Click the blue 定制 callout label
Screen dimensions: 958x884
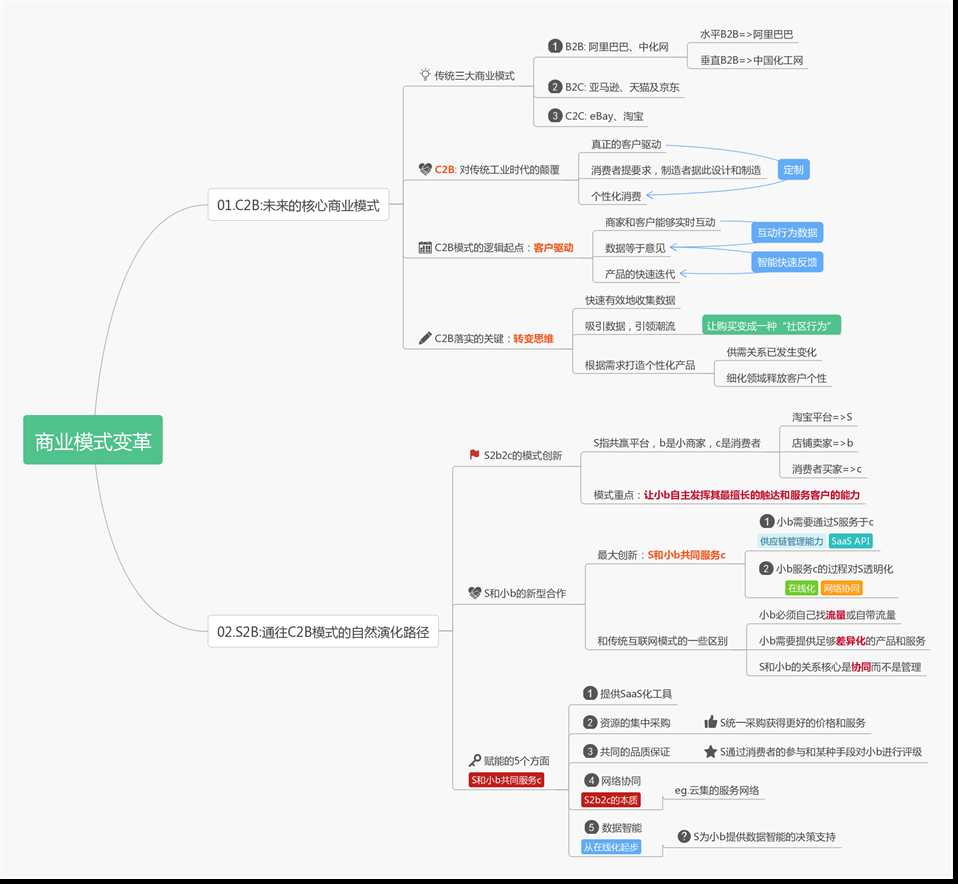[794, 170]
